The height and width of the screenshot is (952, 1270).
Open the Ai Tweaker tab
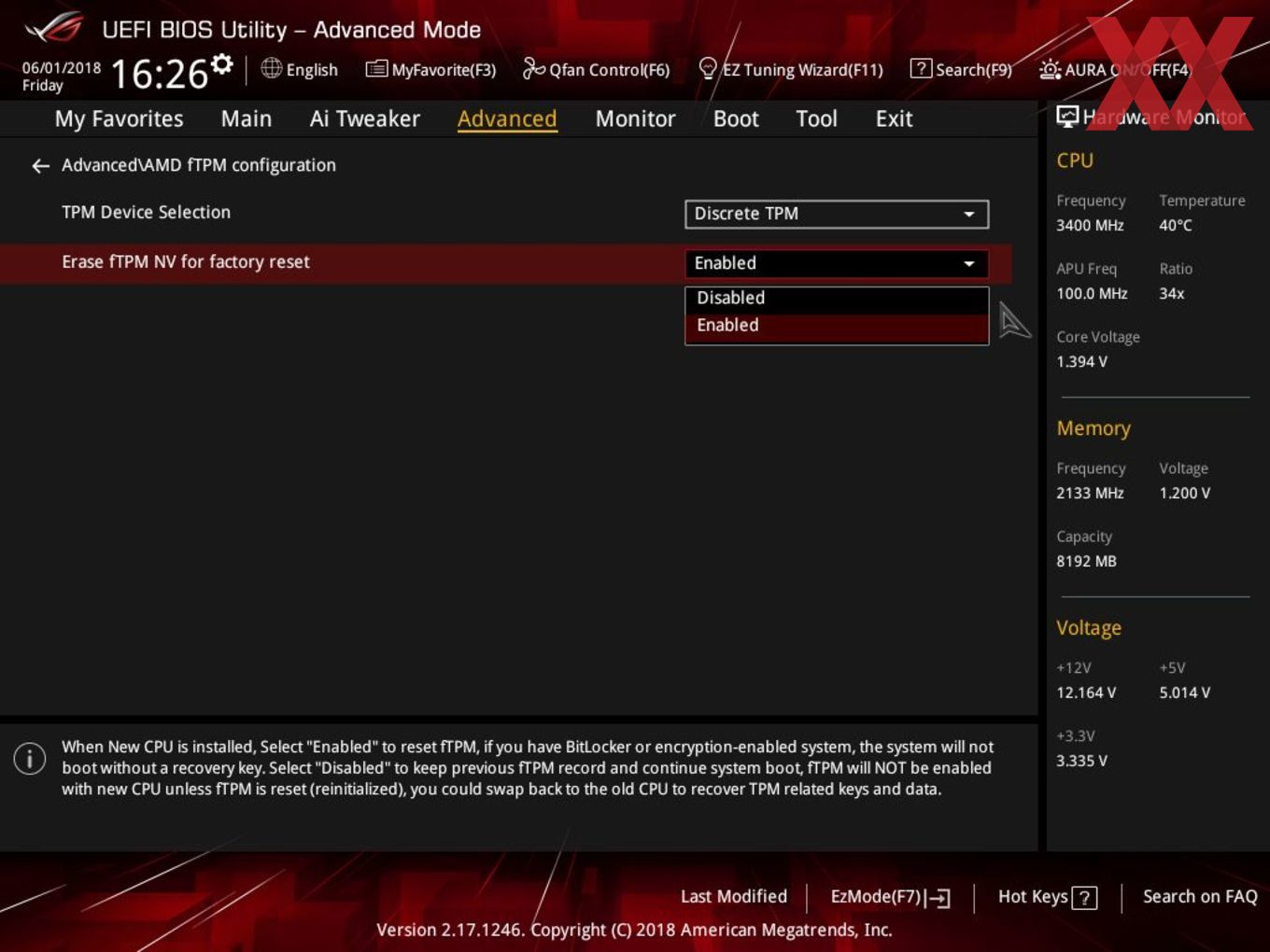pos(365,119)
